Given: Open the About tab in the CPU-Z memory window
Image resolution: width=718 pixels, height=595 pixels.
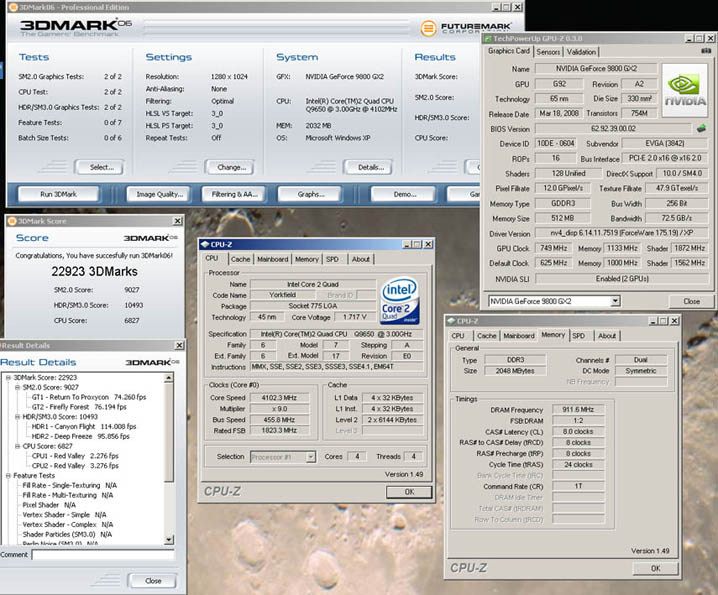Looking at the screenshot, I should [607, 335].
